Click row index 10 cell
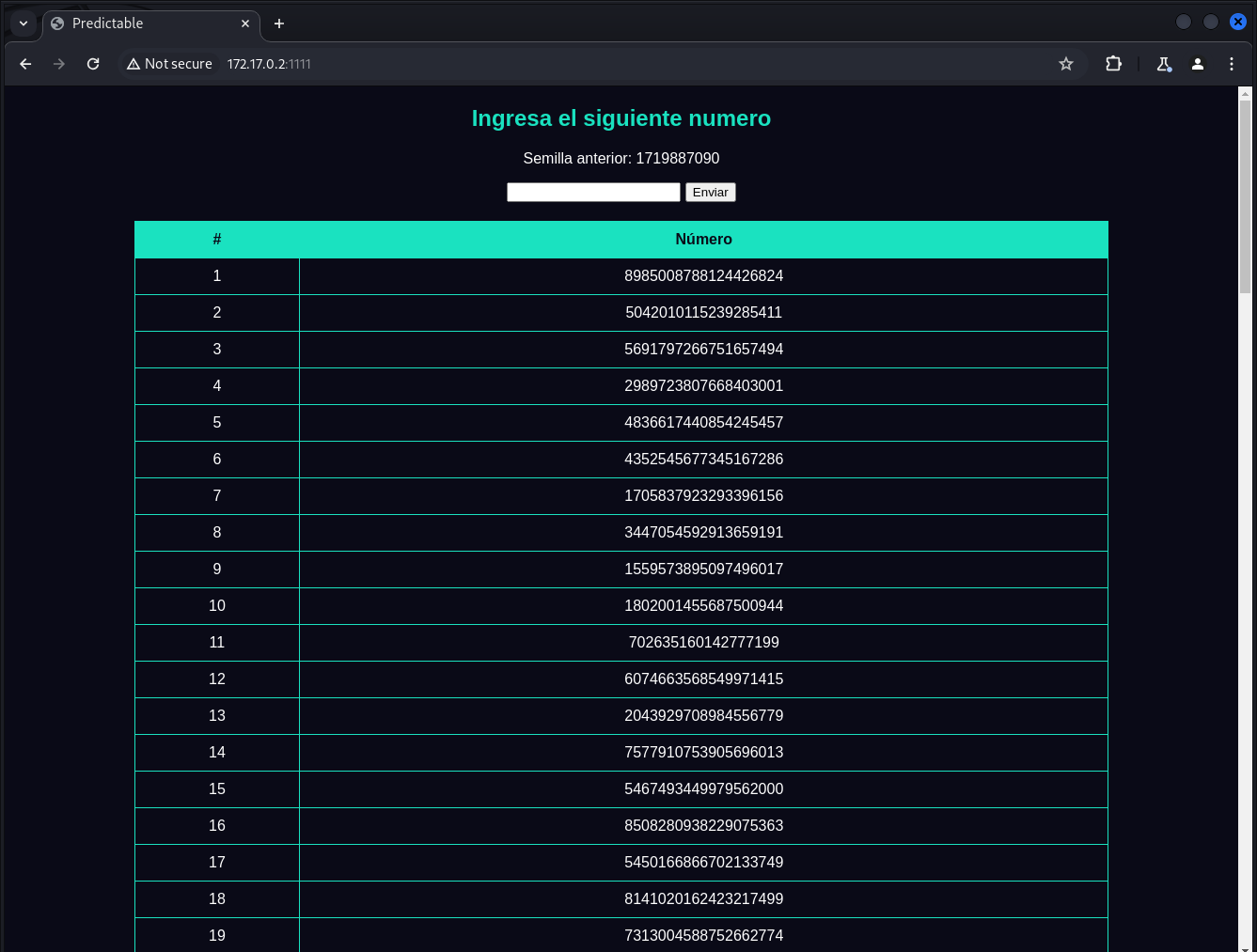Viewport: 1257px width, 952px height. click(217, 605)
